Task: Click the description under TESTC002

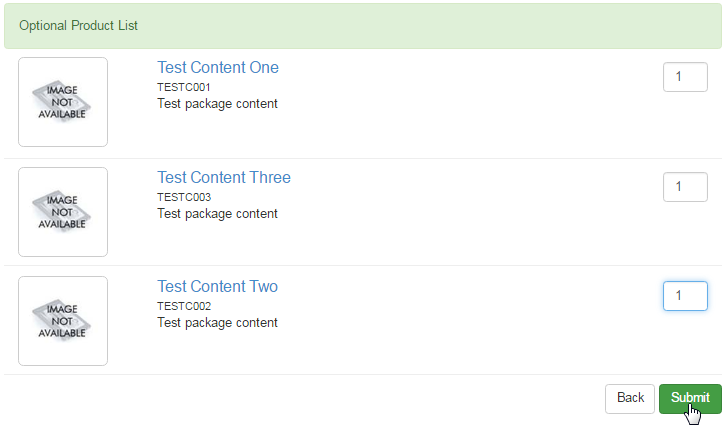Action: [x=217, y=323]
